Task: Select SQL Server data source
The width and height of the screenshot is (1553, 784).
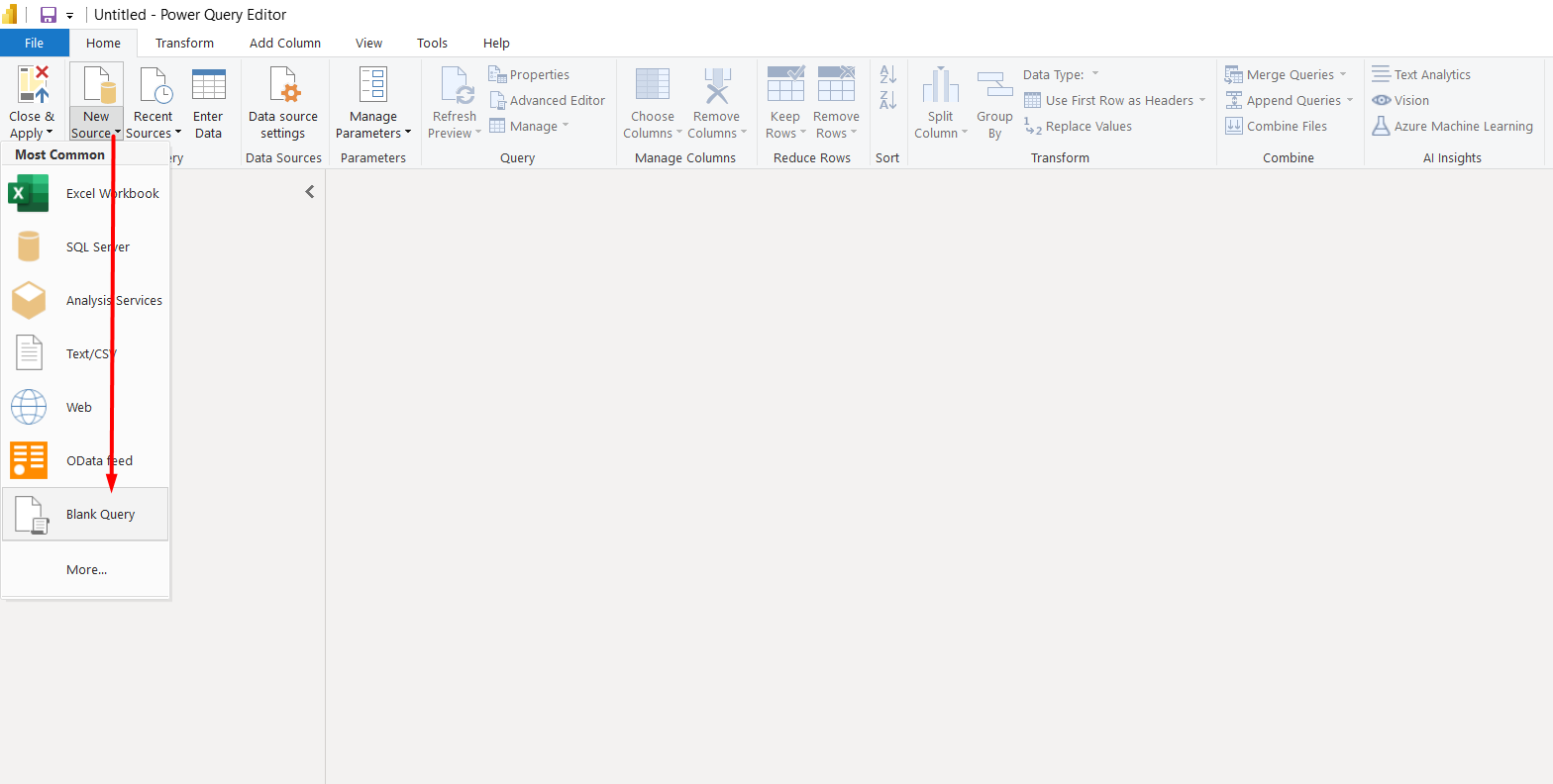Action: point(85,246)
